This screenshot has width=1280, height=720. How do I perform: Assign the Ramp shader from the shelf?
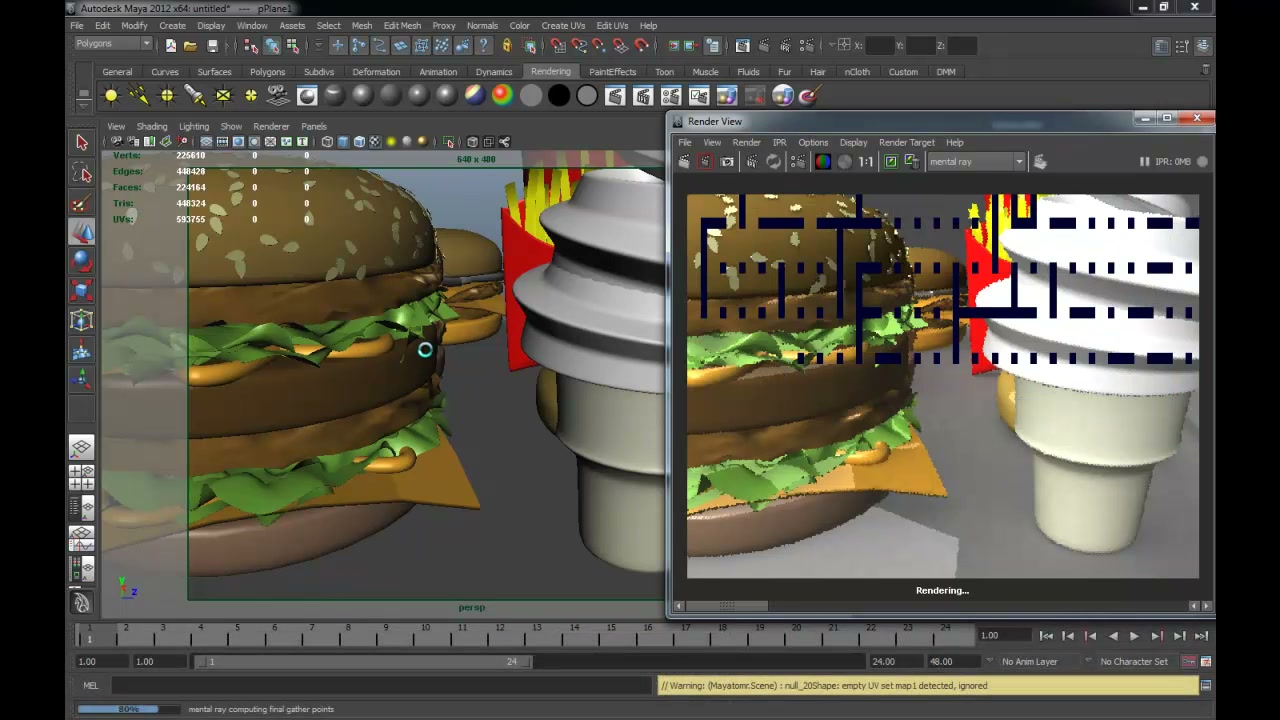pos(503,96)
